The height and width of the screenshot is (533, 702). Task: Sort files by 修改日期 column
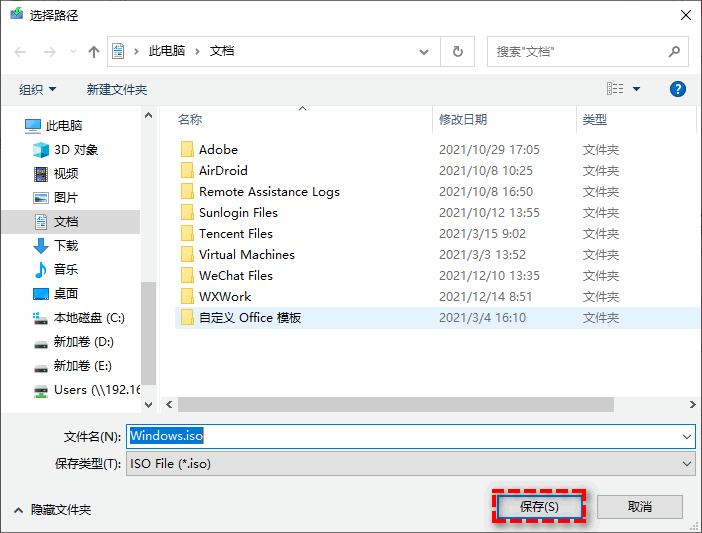[463, 119]
